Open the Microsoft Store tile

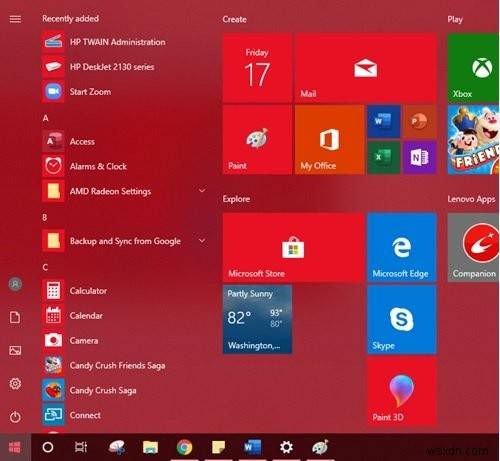pos(293,248)
